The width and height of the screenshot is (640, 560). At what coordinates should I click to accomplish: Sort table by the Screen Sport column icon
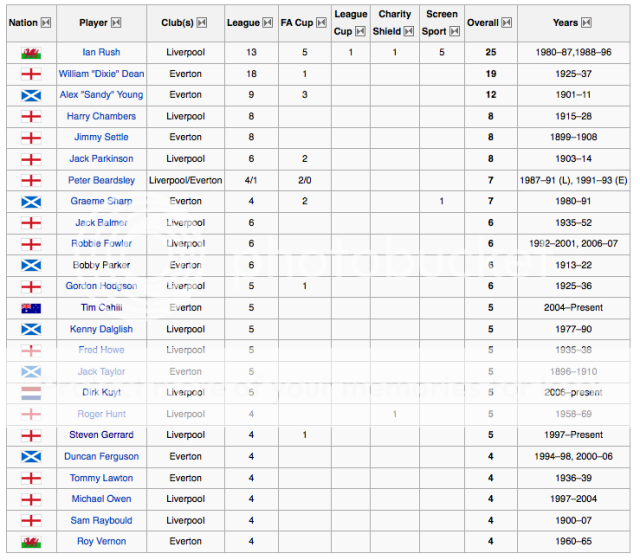pos(455,31)
